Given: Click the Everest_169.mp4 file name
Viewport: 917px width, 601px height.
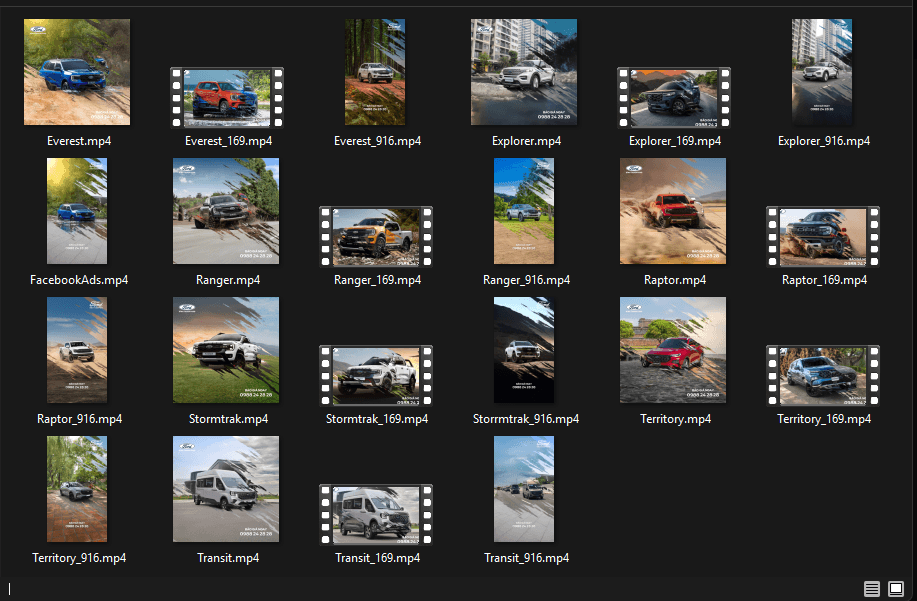Looking at the screenshot, I should [x=228, y=141].
